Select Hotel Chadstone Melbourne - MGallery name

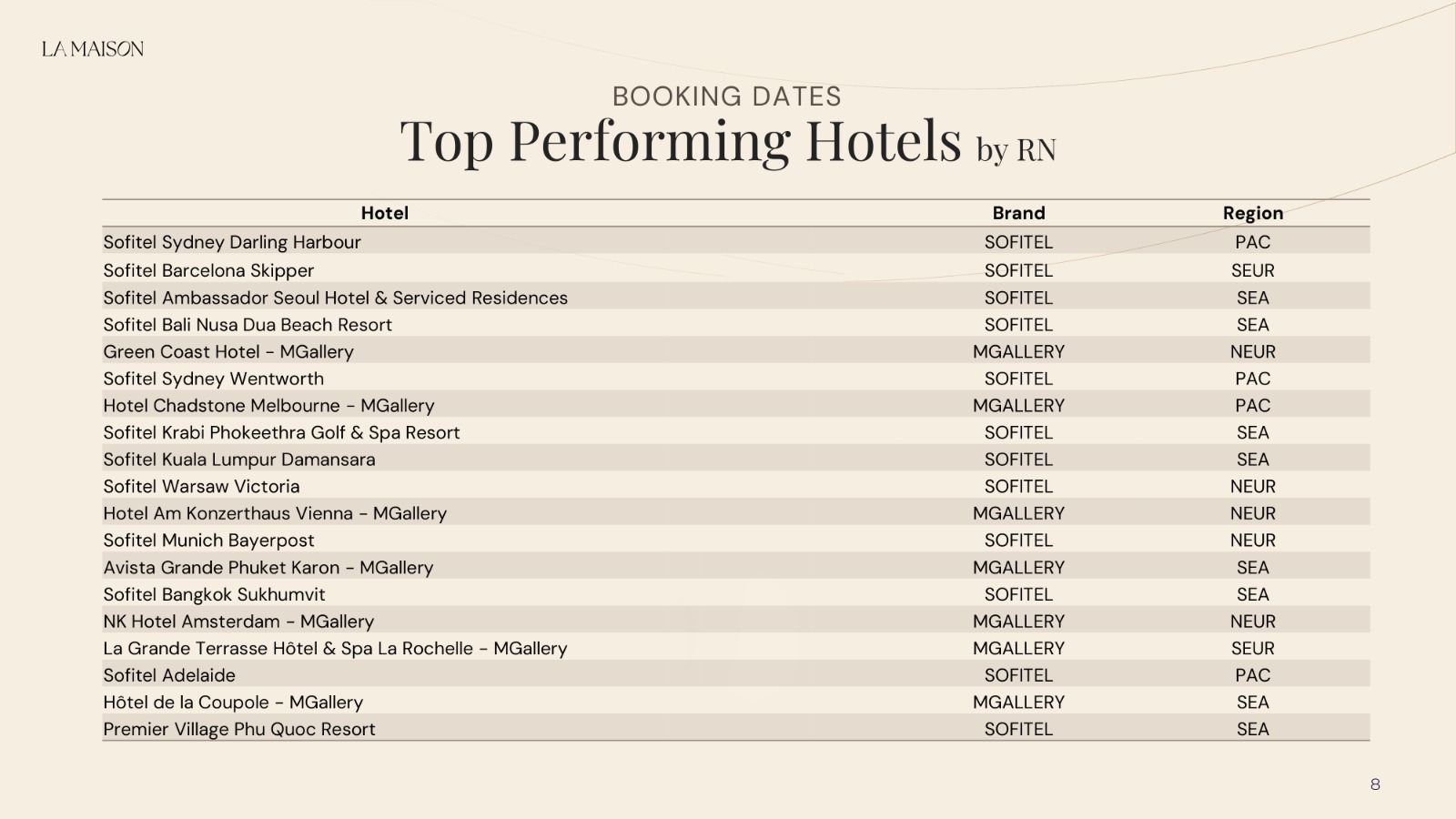pyautogui.click(x=268, y=406)
